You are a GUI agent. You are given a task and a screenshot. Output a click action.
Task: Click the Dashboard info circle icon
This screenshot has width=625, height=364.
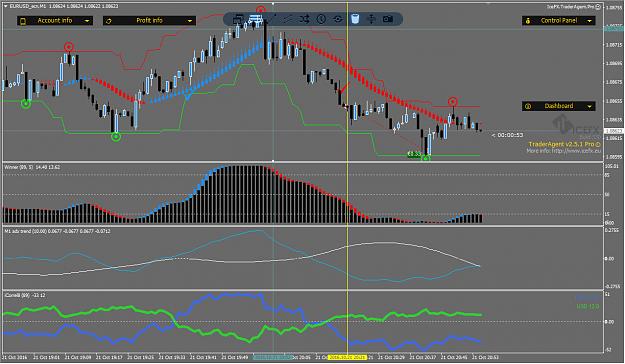[x=528, y=106]
